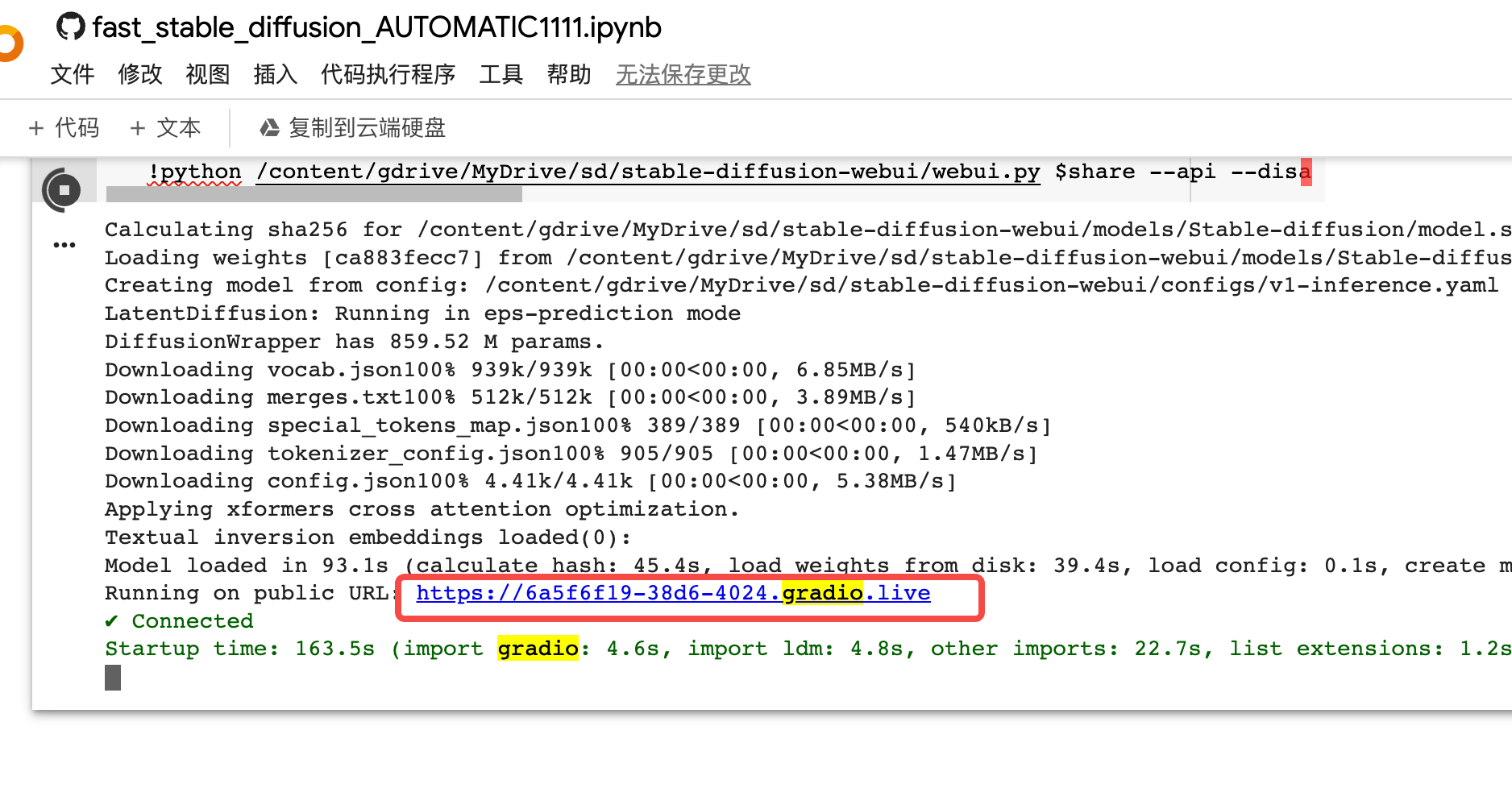Click the plus icon next to 代码

[x=35, y=127]
